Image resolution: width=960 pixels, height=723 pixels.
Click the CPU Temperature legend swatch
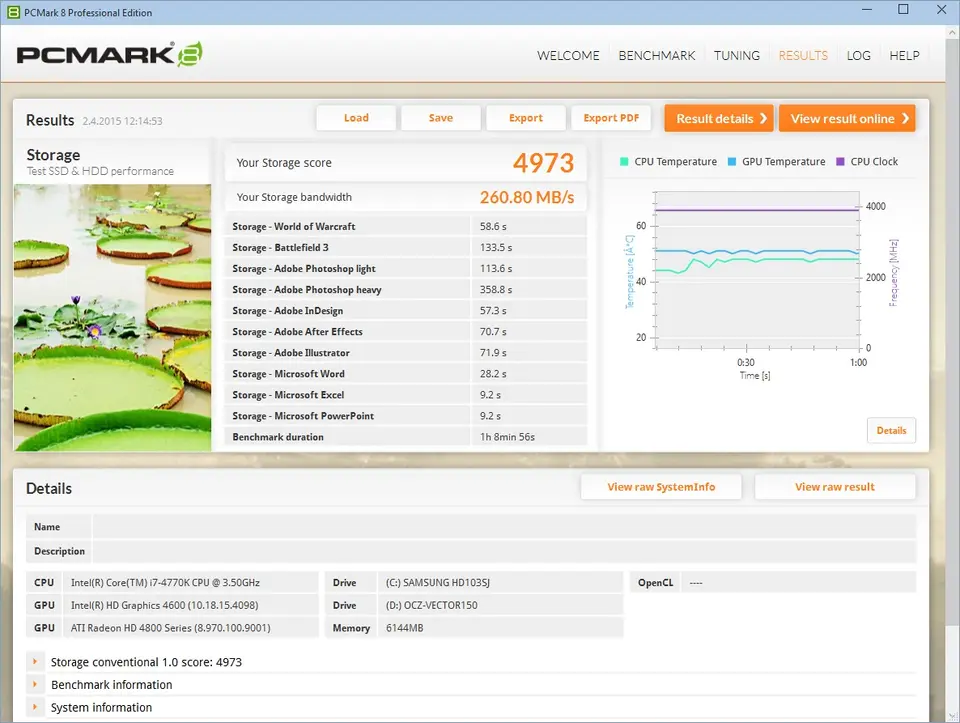click(x=625, y=162)
